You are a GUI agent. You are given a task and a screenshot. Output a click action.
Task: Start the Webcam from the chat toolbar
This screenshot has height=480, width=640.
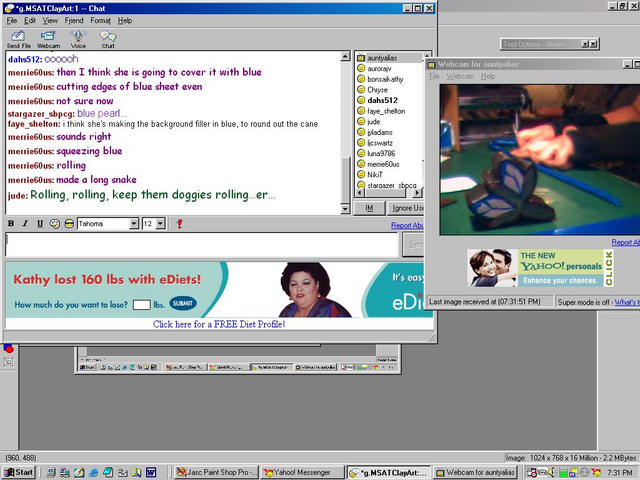pyautogui.click(x=48, y=39)
